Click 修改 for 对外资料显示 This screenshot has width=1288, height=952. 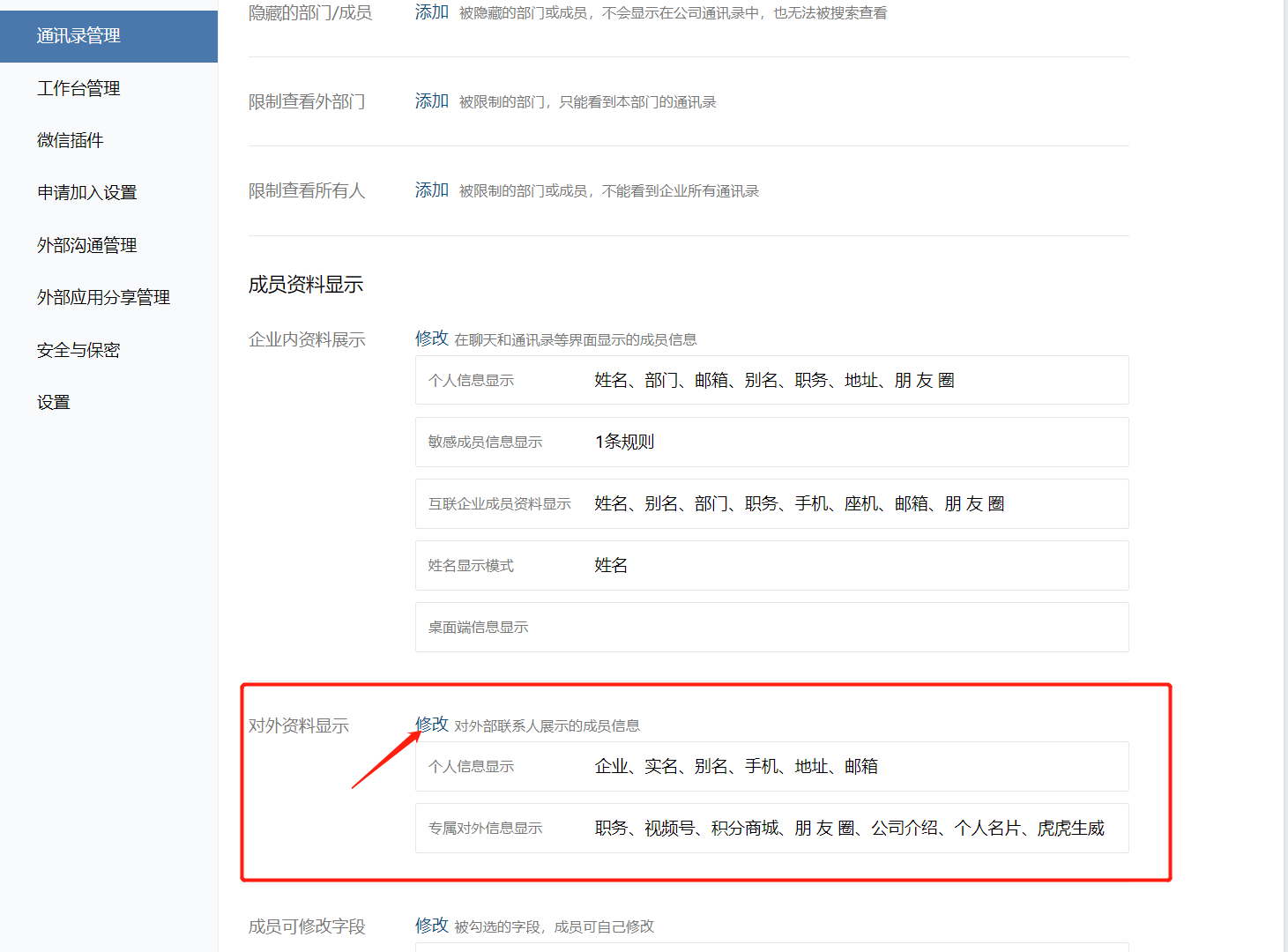point(432,724)
